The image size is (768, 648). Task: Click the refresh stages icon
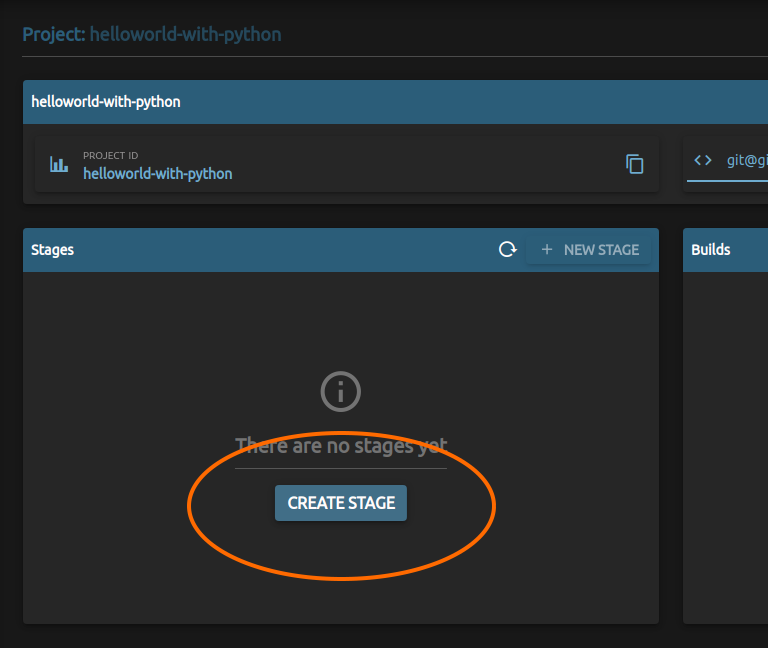[508, 250]
